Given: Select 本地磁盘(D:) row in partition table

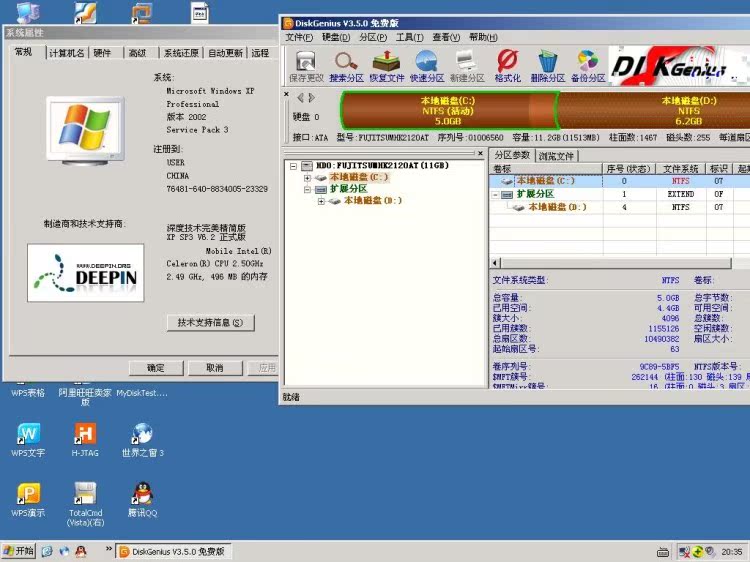Looking at the screenshot, I should tap(619, 207).
